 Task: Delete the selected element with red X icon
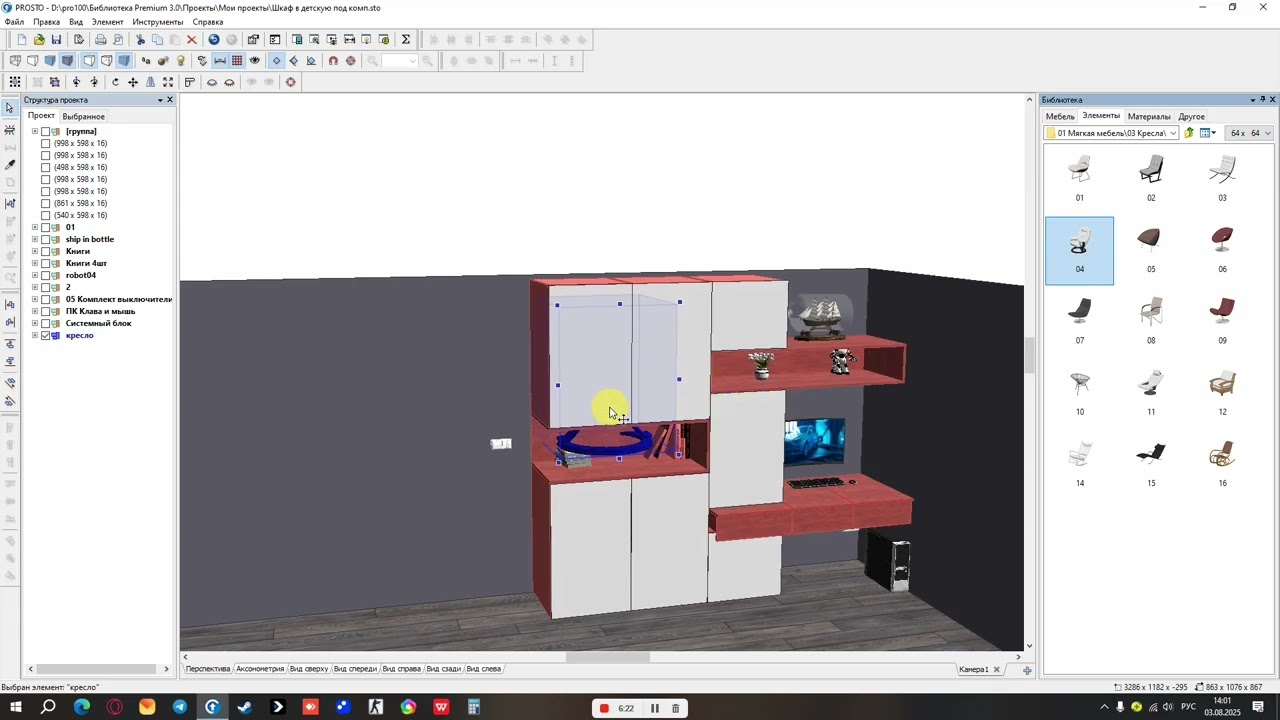pyautogui.click(x=192, y=40)
